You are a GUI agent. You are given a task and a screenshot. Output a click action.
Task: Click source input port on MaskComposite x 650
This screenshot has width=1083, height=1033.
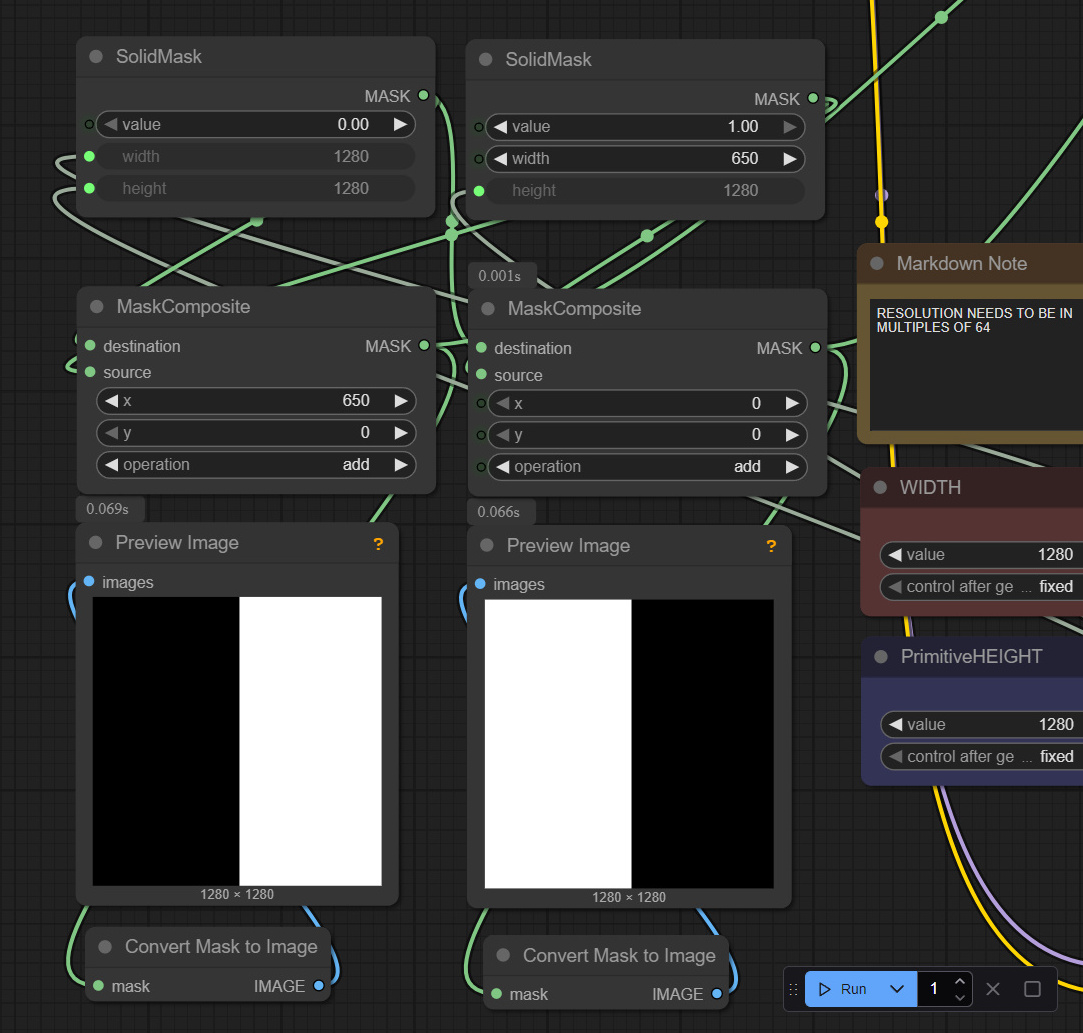tap(90, 372)
